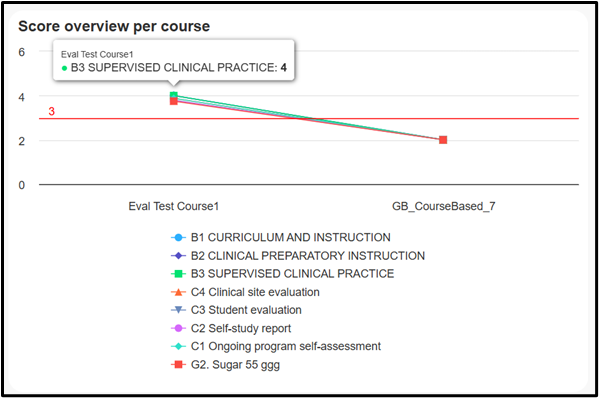Click the GB_CourseBased_7 axis label
Viewport: 599px width, 398px height.
444,206
